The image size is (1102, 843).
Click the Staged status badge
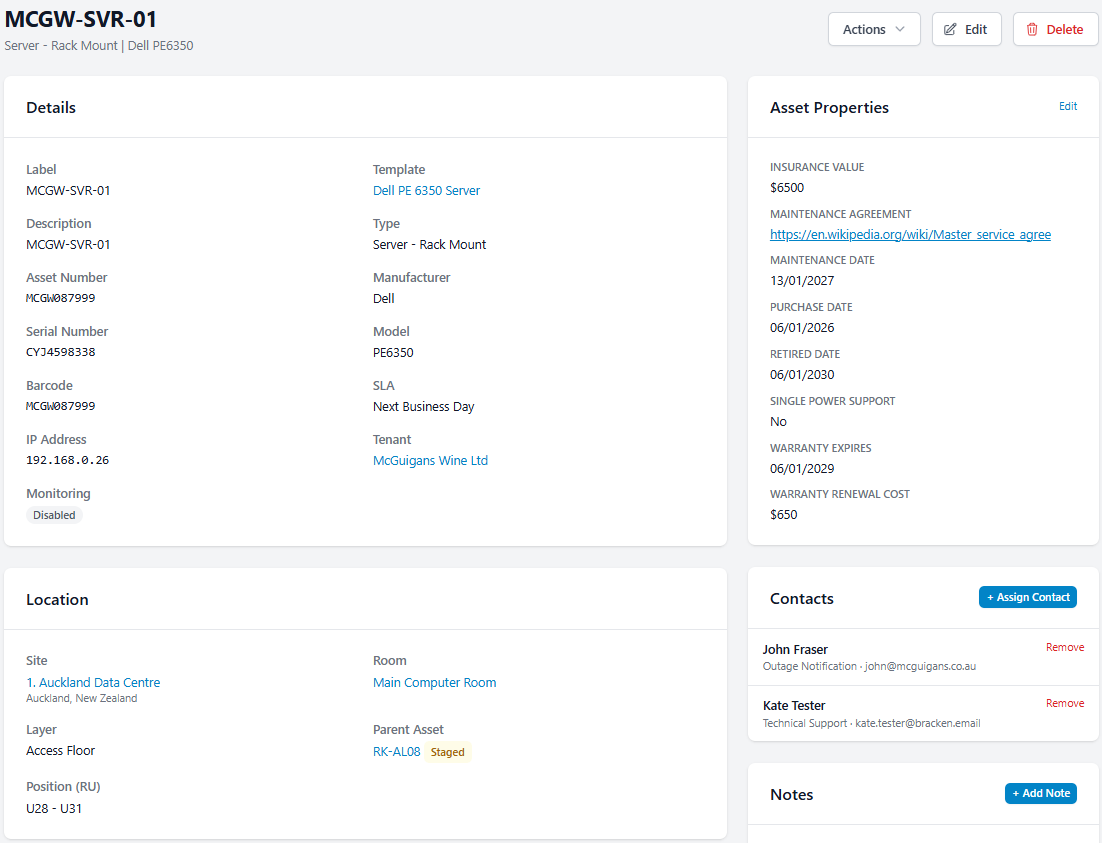(x=448, y=752)
